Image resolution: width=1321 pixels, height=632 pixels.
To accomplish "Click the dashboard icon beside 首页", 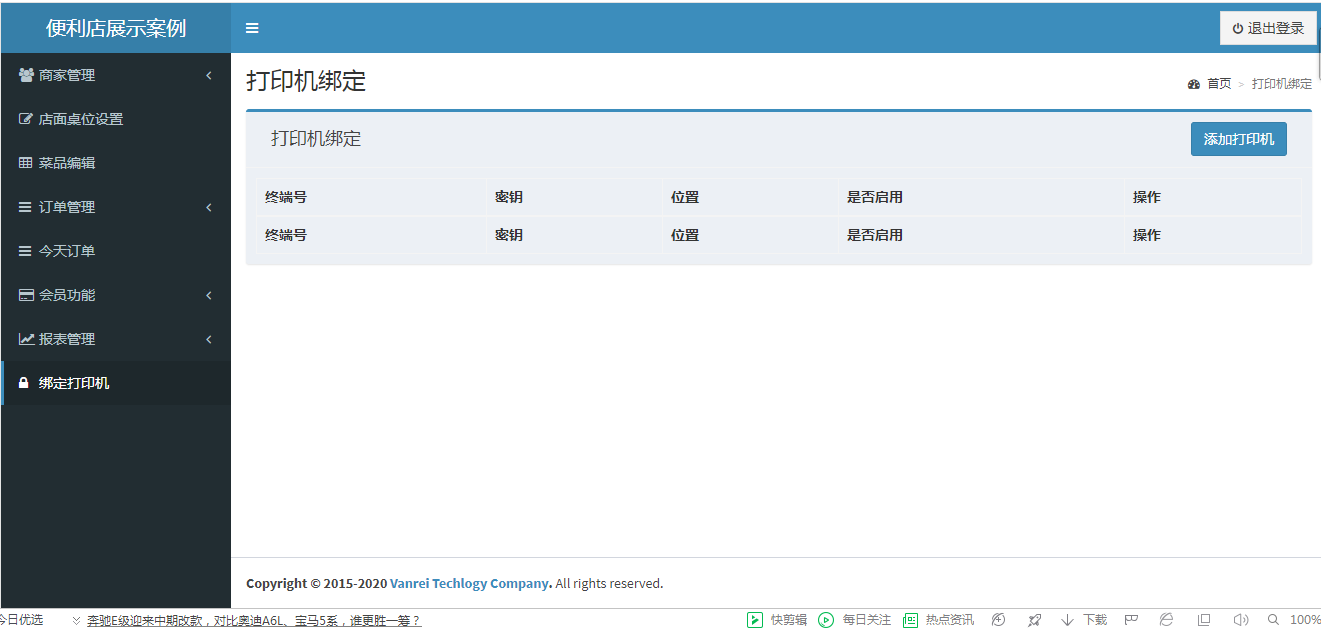I will [1194, 84].
